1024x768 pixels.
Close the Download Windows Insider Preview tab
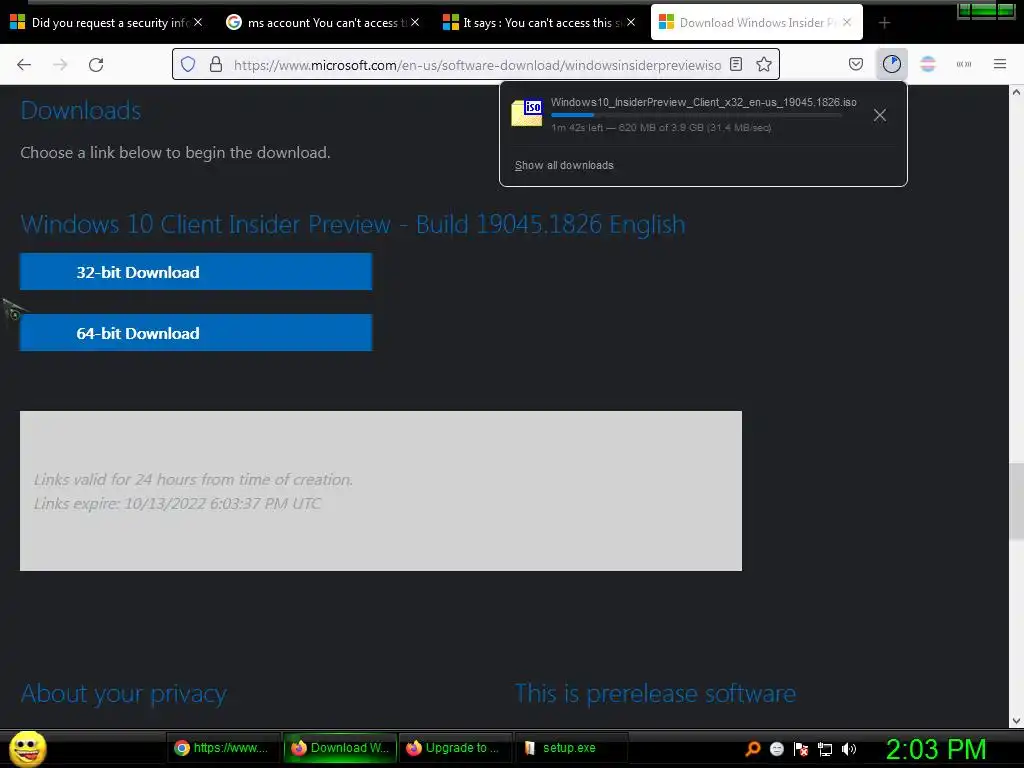coord(847,22)
